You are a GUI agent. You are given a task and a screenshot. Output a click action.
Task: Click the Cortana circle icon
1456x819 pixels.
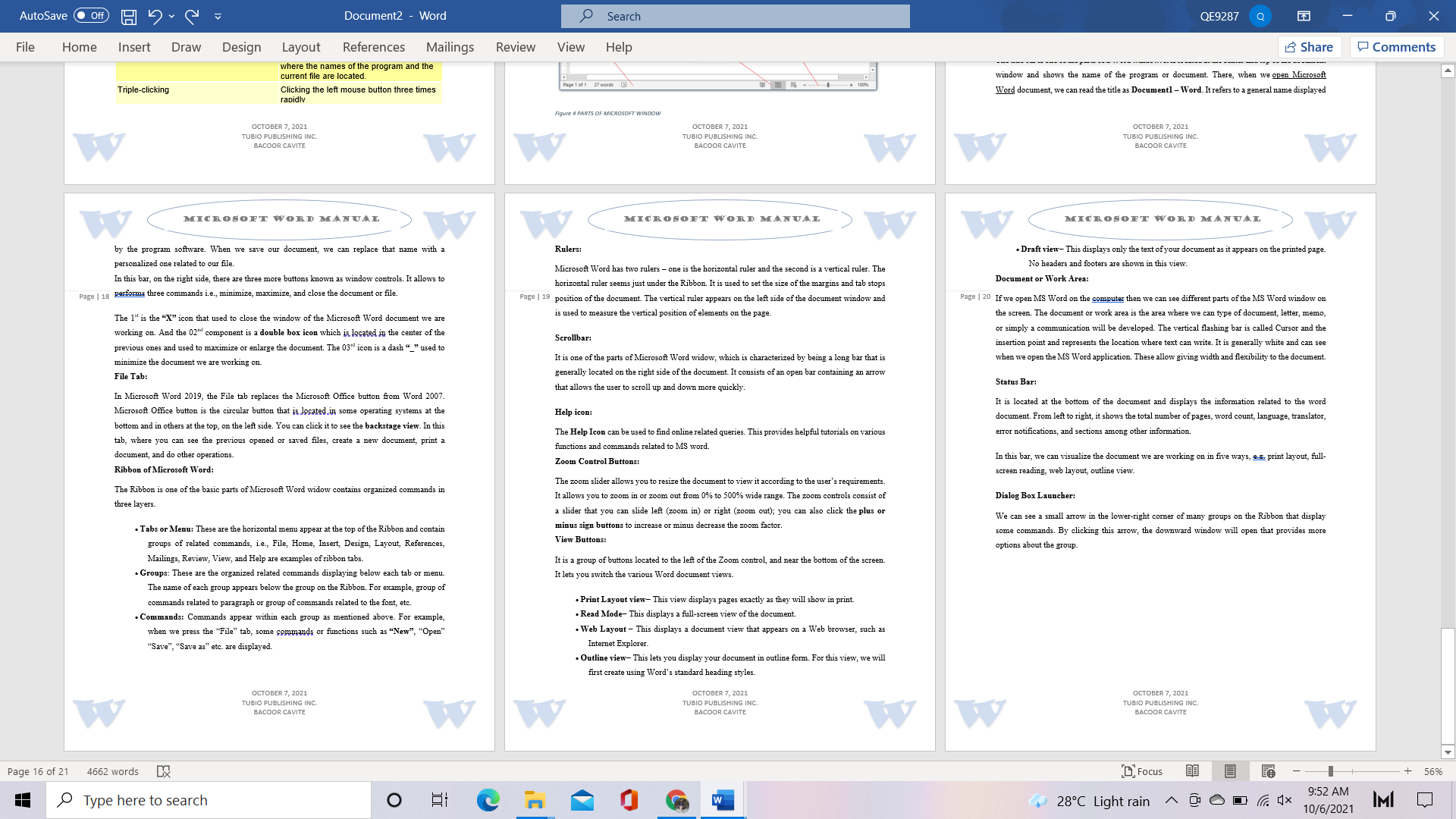pyautogui.click(x=394, y=800)
